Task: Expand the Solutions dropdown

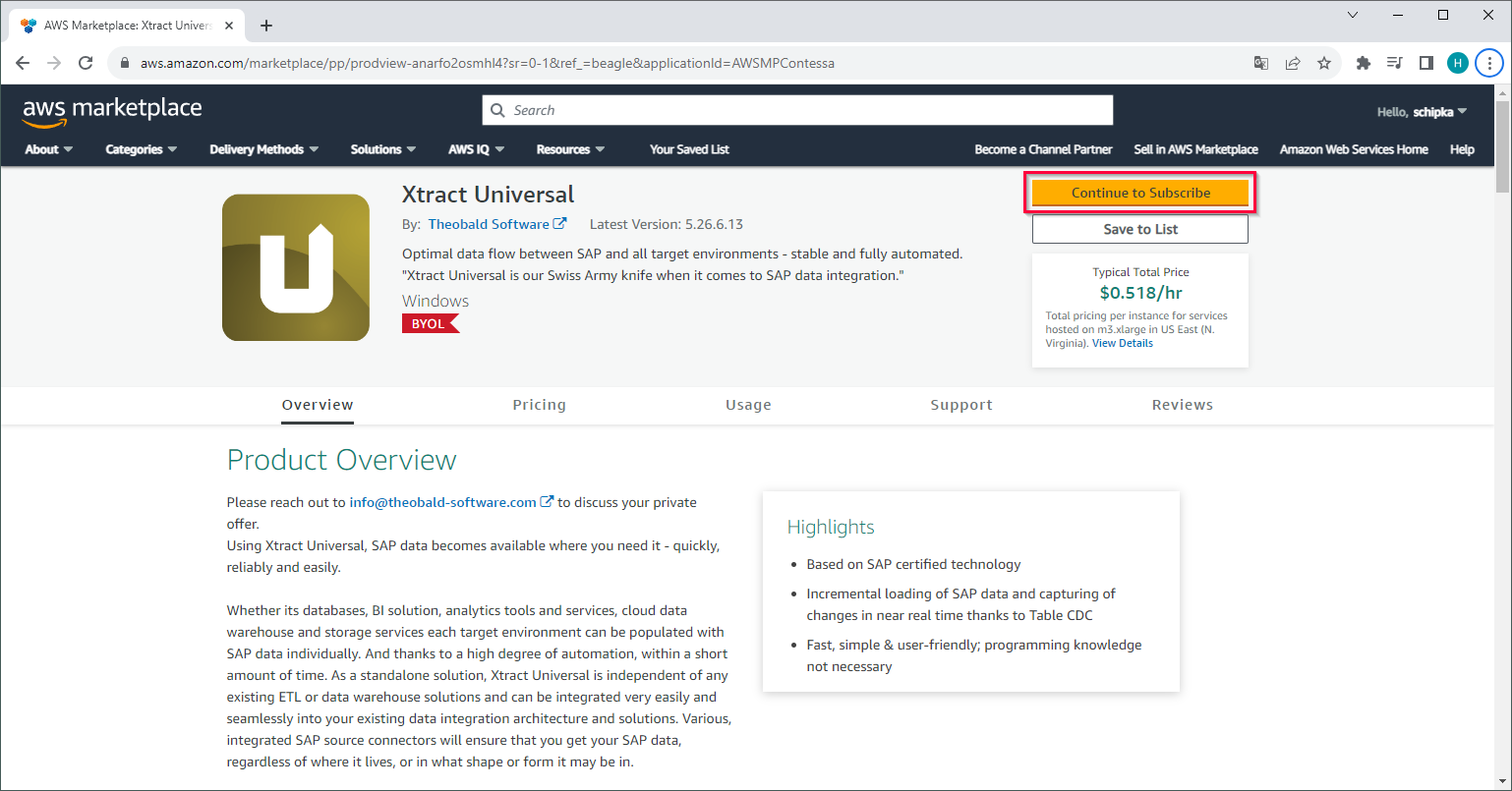Action: point(383,149)
